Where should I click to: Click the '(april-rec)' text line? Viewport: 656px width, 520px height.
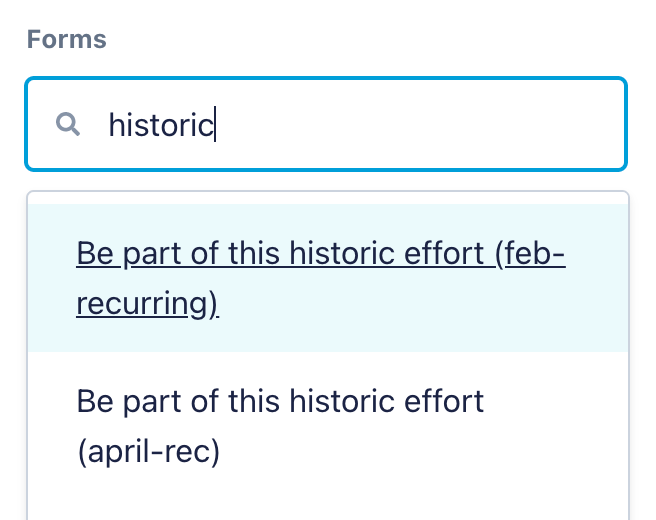[148, 452]
